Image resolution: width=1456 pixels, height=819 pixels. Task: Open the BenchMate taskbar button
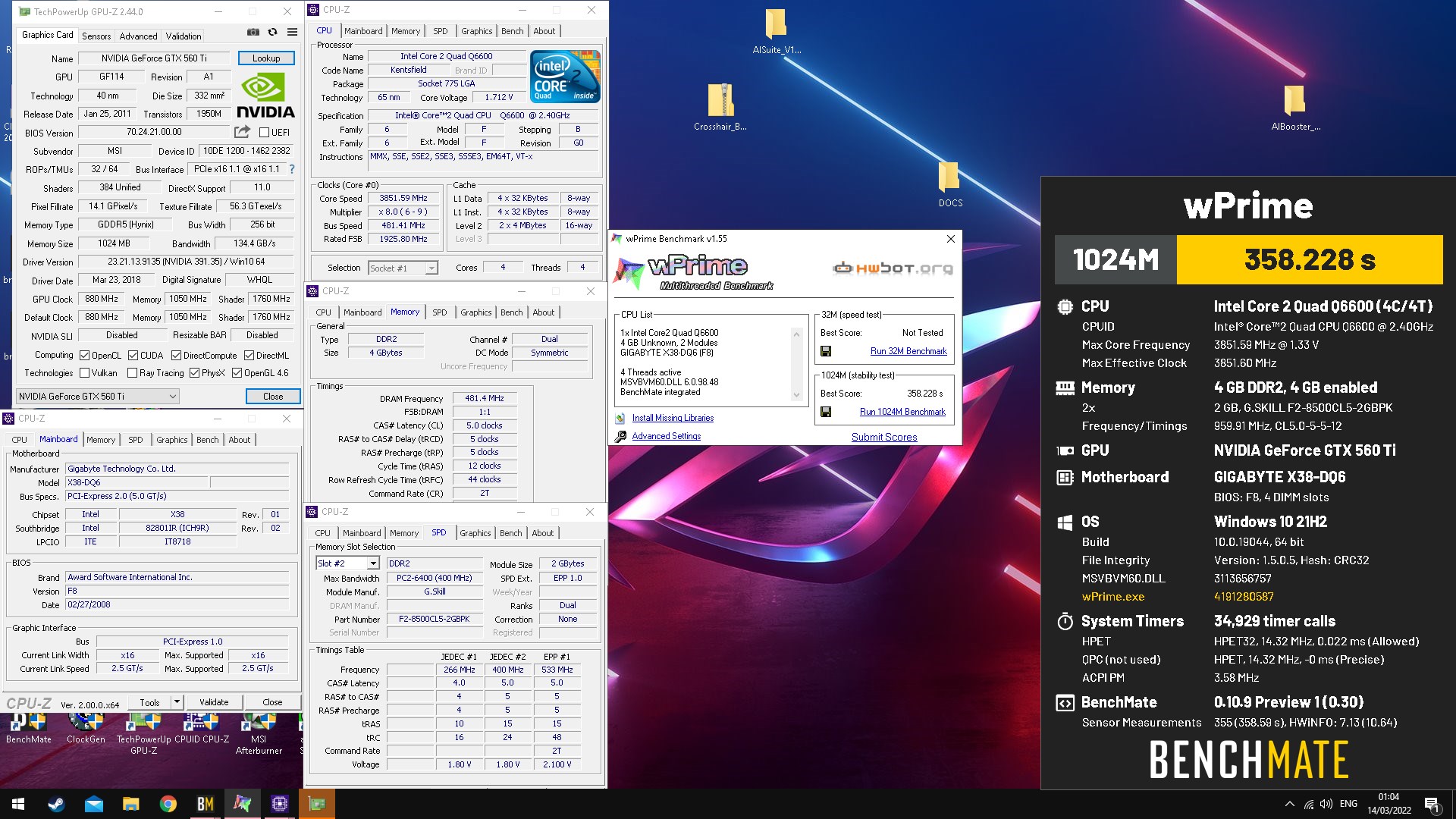pos(205,804)
